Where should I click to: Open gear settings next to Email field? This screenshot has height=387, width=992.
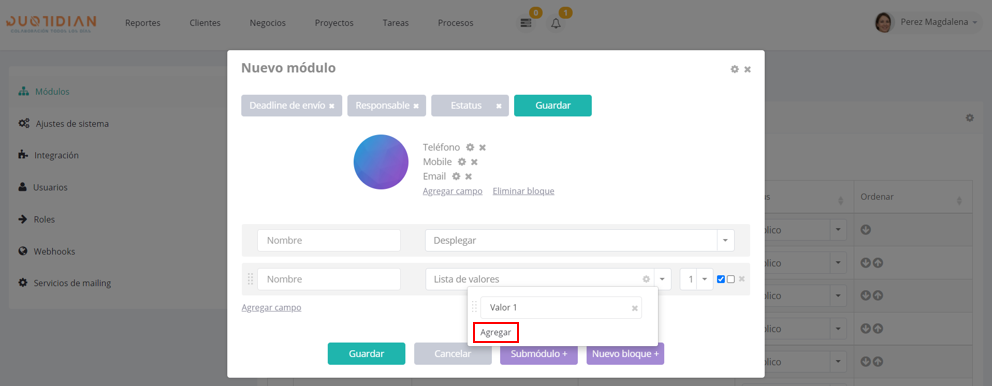456,176
